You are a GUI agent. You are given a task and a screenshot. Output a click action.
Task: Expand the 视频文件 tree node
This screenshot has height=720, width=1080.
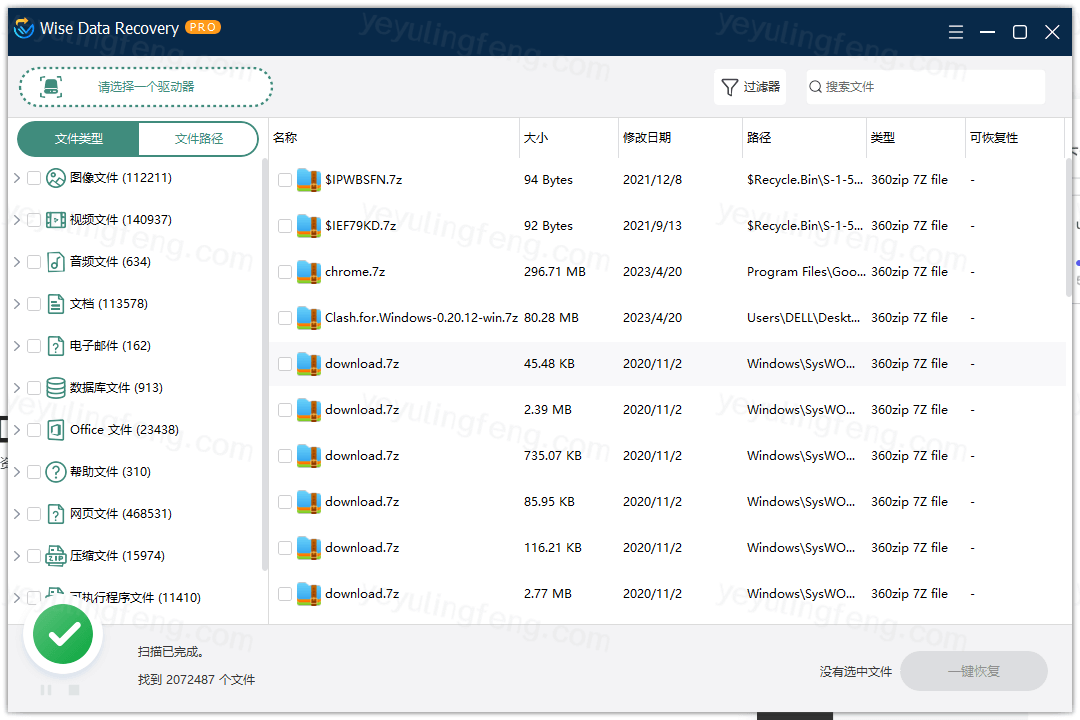[x=17, y=220]
